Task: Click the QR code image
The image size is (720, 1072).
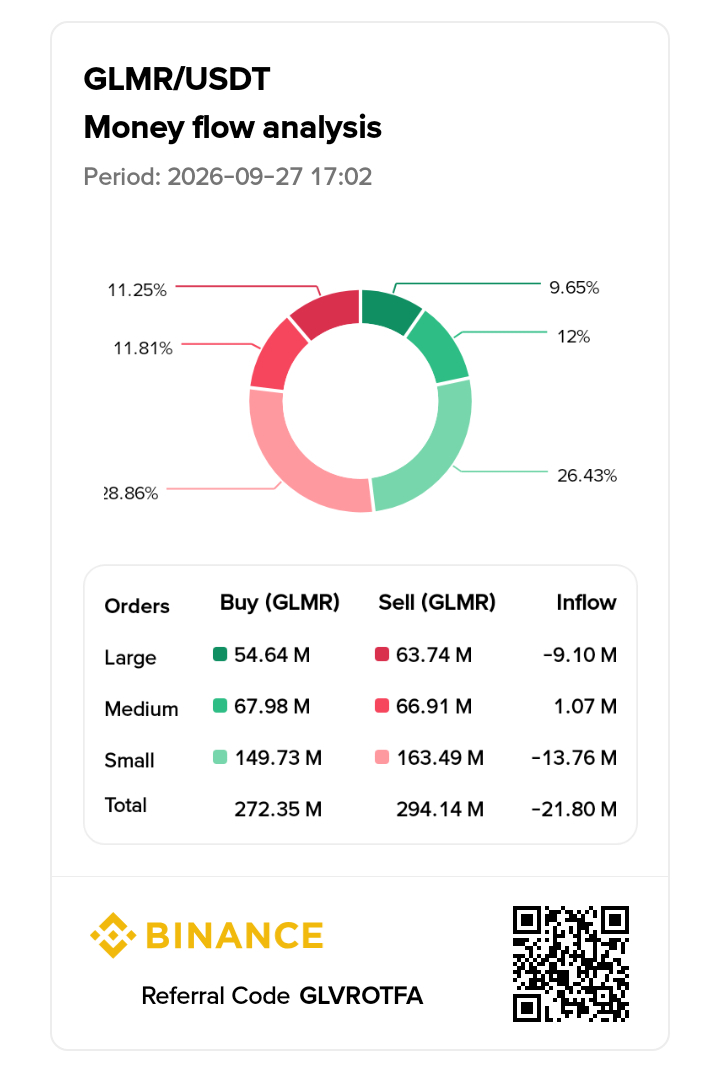Action: (x=571, y=964)
